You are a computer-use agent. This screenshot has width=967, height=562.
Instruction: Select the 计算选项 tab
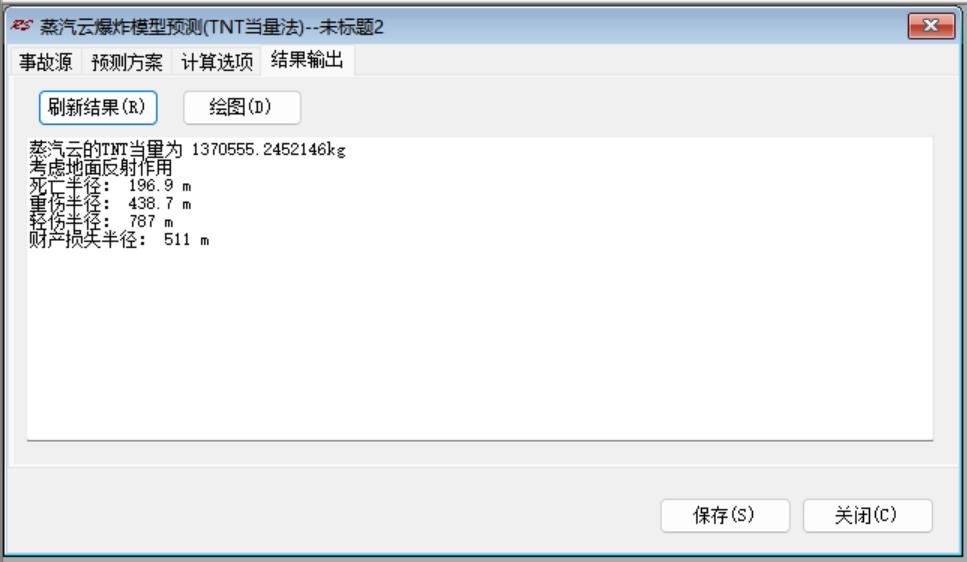coord(216,62)
